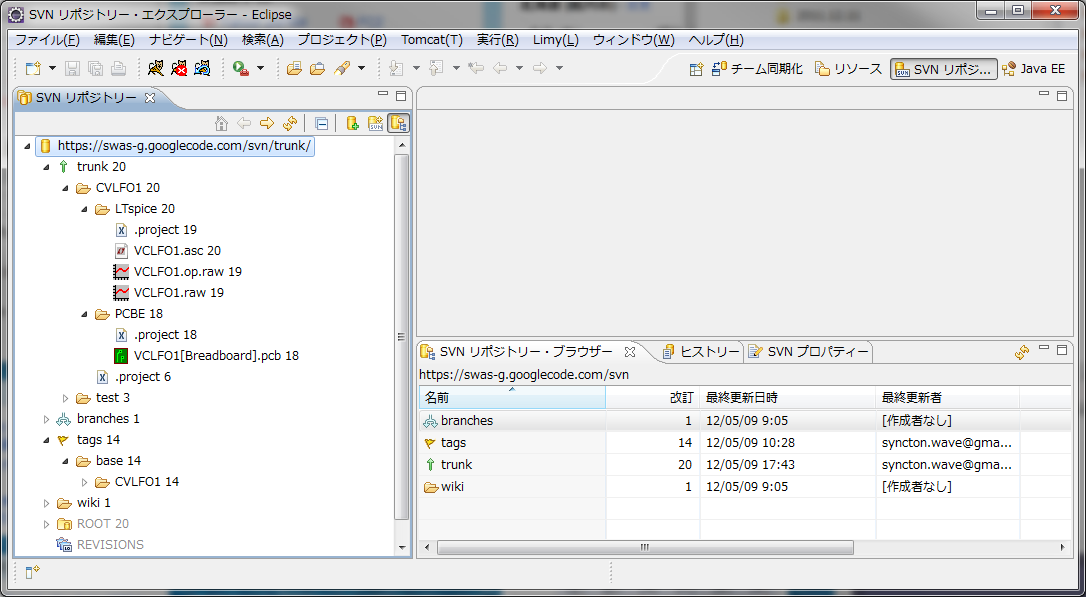The height and width of the screenshot is (597, 1086).
Task: Click the New wizard toolbar icon
Action: click(x=33, y=68)
